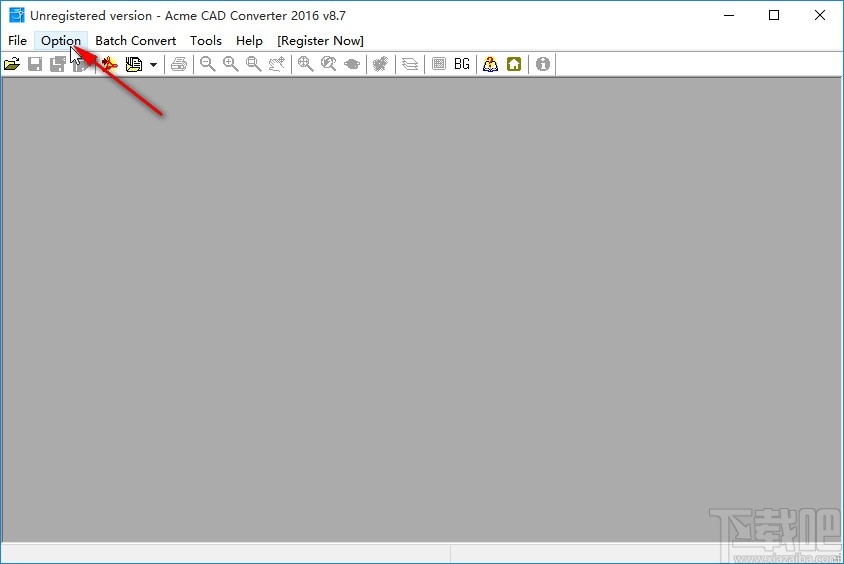Click the Zoom In magnifier icon

coord(231,64)
